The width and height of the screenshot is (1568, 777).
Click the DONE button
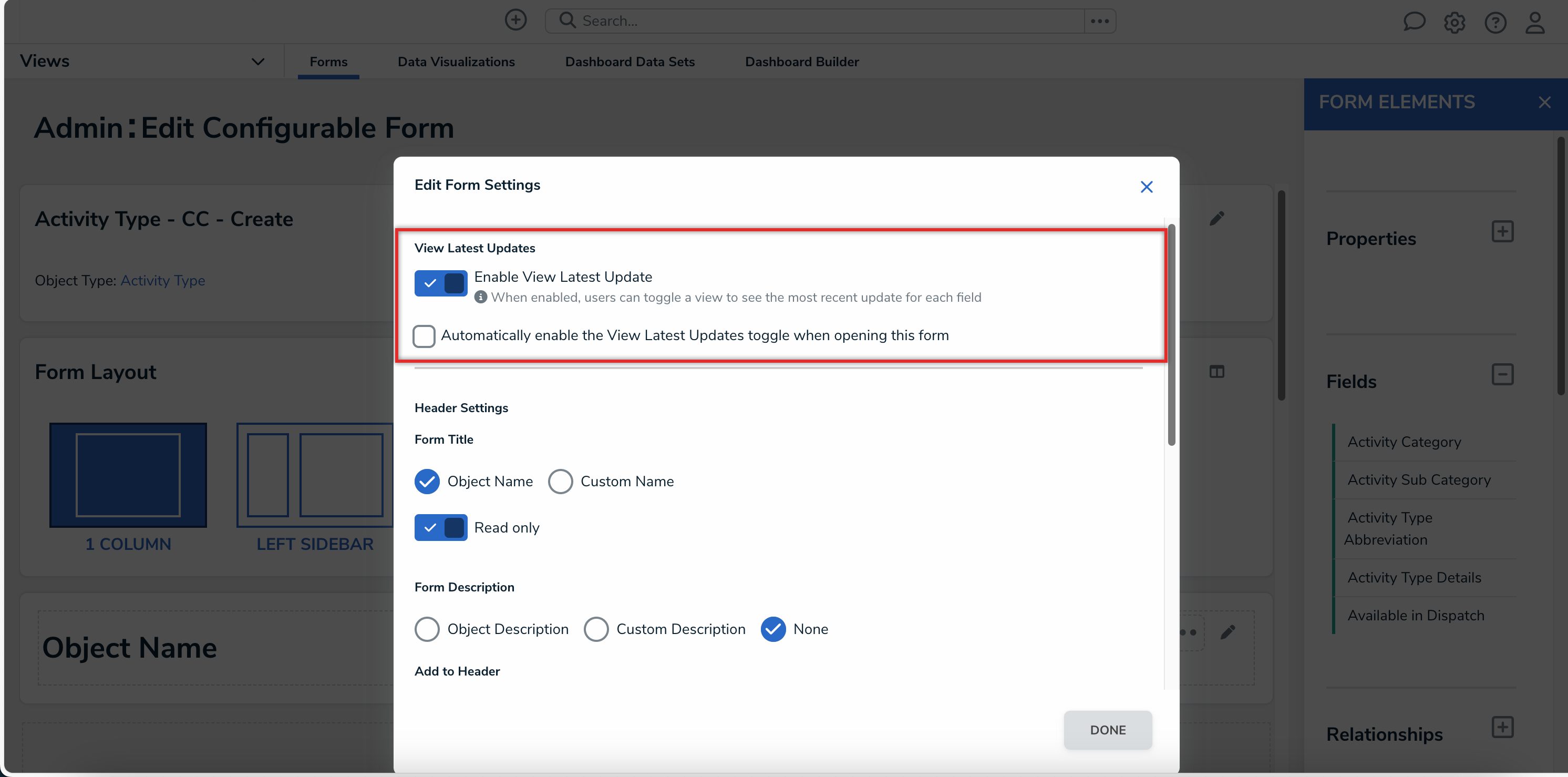1107,730
